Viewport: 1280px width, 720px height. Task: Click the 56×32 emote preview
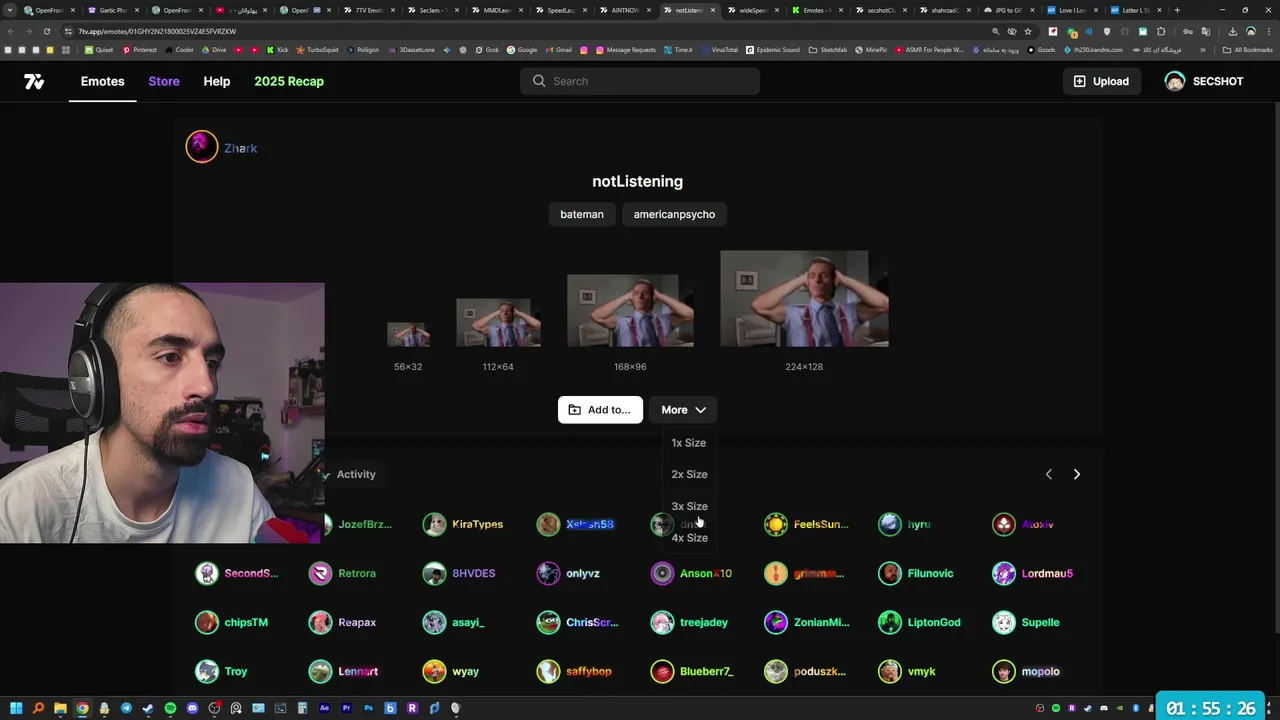coord(408,334)
